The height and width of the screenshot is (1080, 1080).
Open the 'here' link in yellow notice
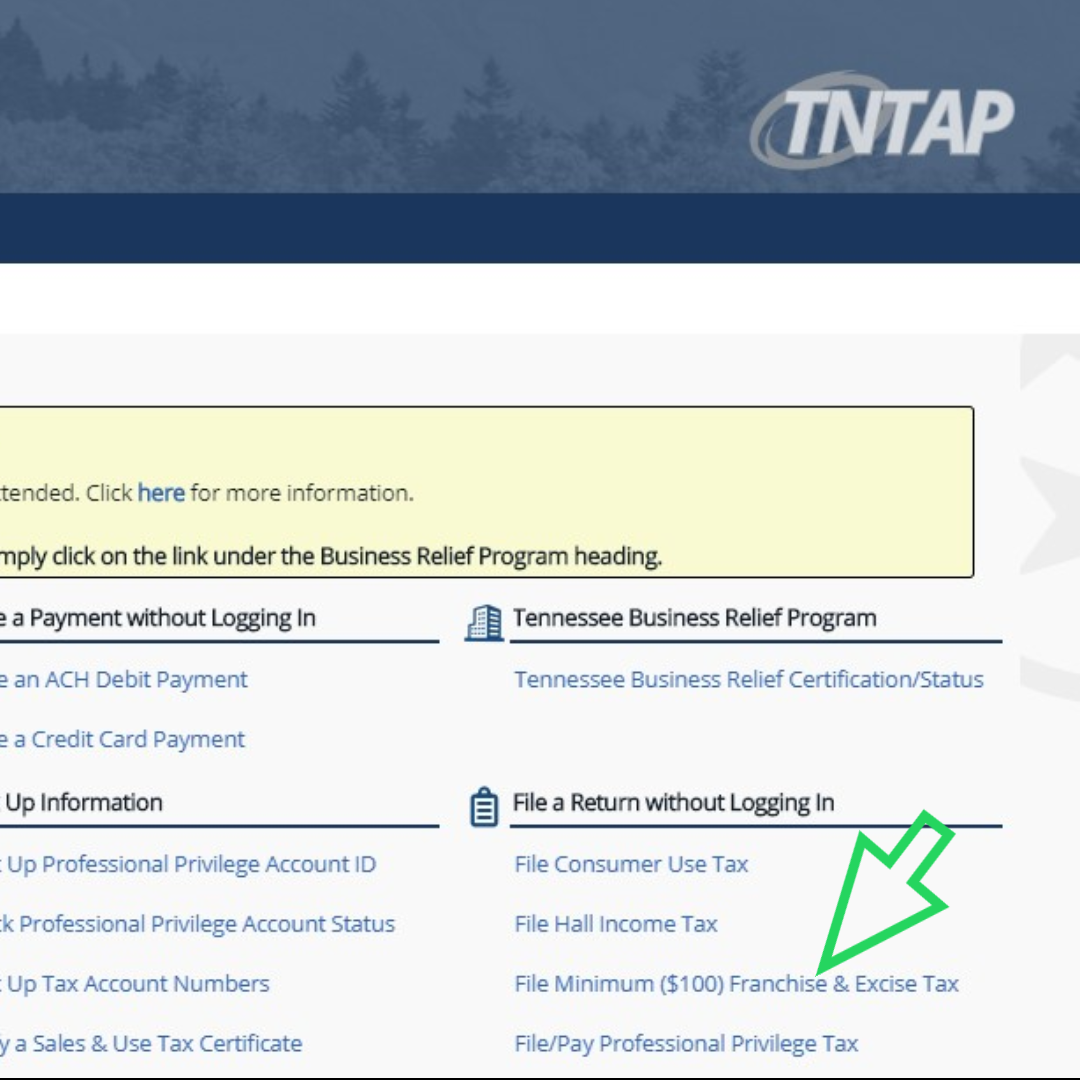(161, 493)
